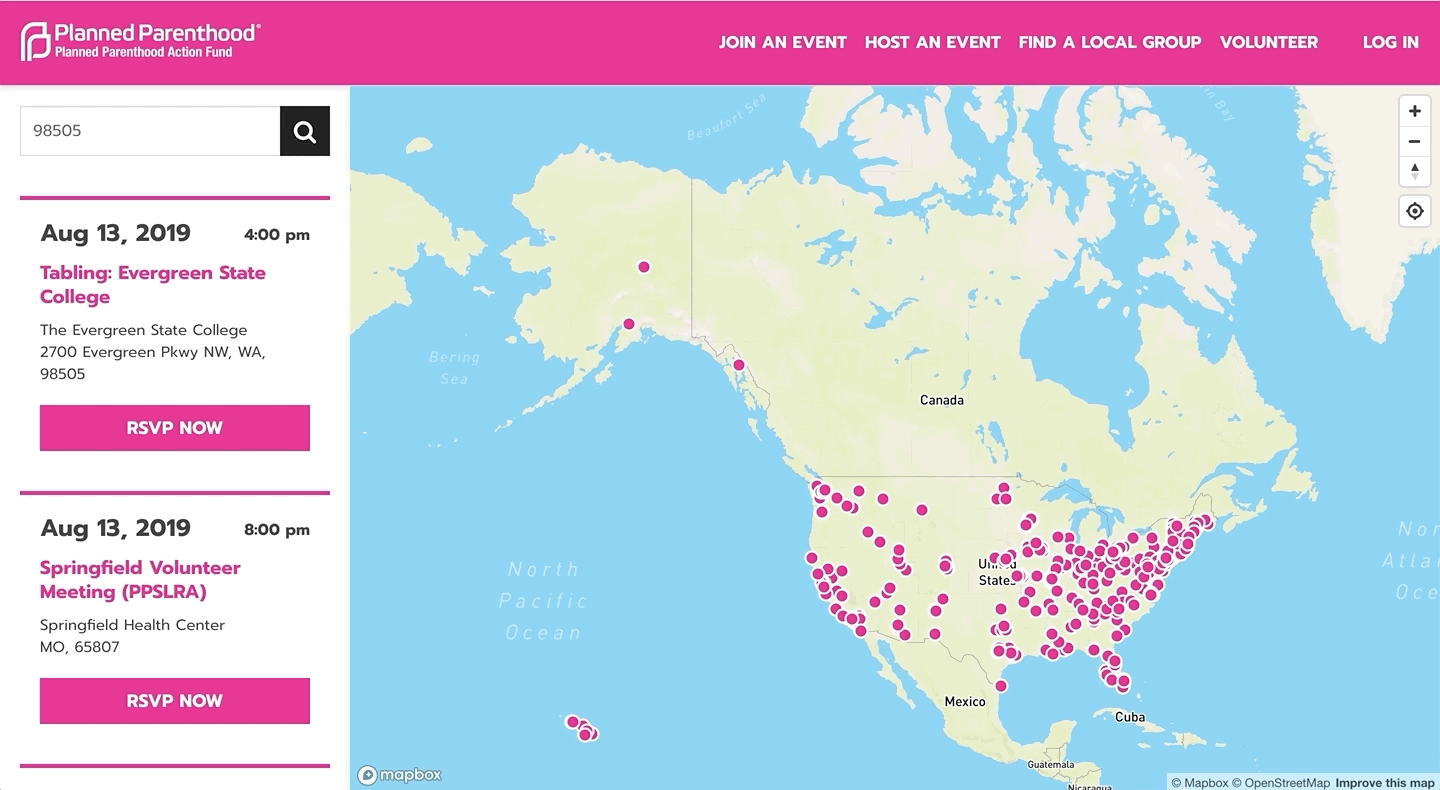Open Springfield Volunteer Meeting (PPSLRA) link
Screen dimensions: 1440x790
pos(140,580)
